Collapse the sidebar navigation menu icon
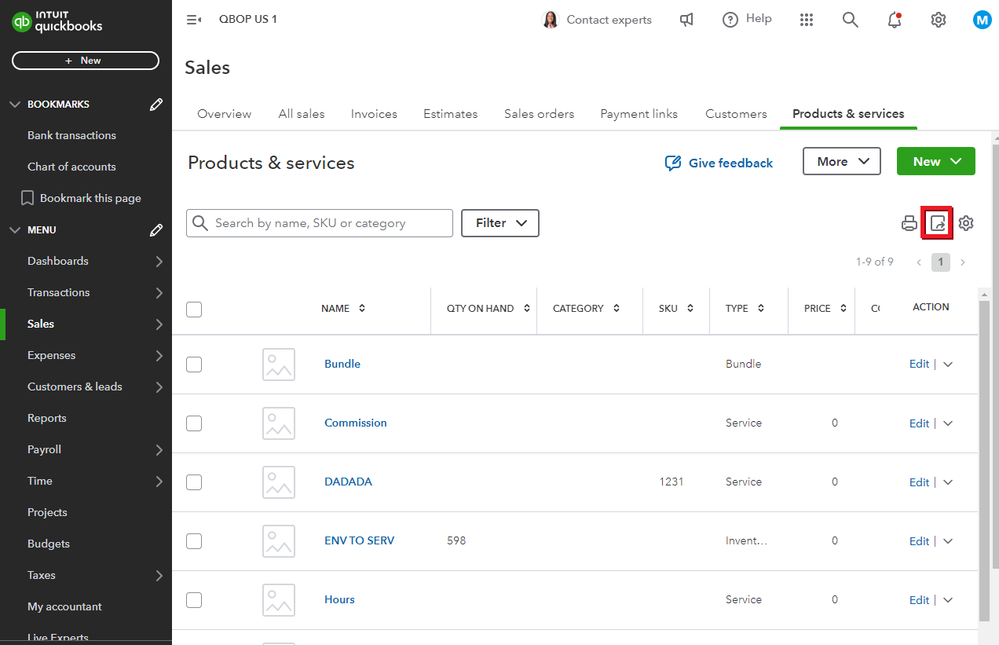This screenshot has height=645, width=999. click(194, 20)
